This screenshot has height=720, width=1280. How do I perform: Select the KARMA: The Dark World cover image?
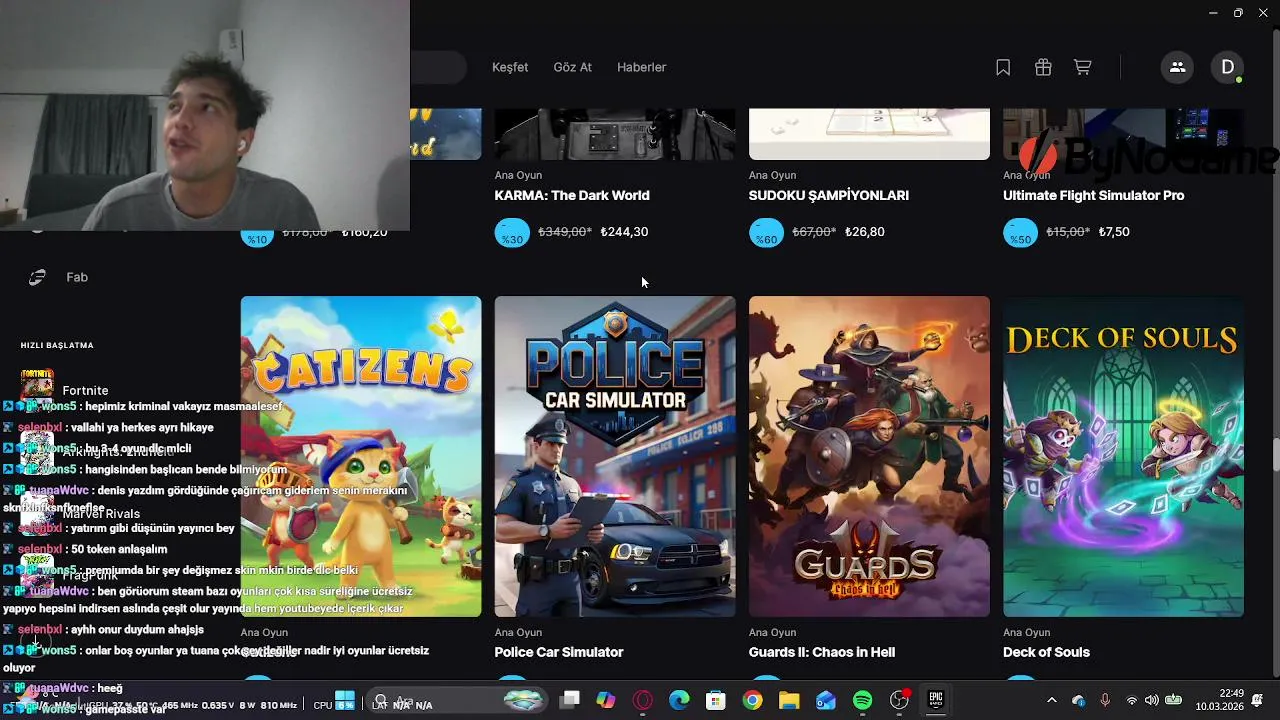tap(615, 134)
